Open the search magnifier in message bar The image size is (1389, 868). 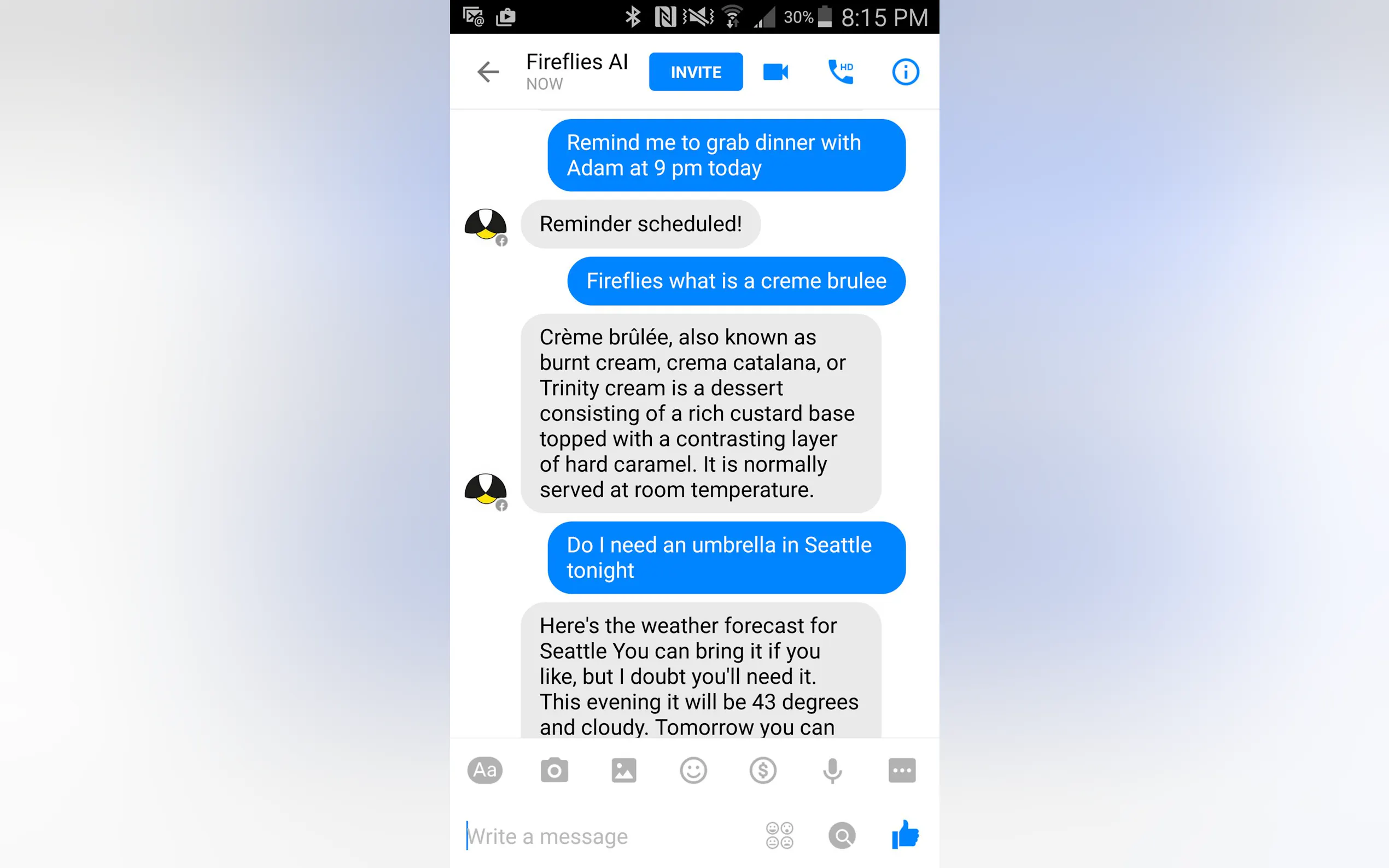(842, 835)
